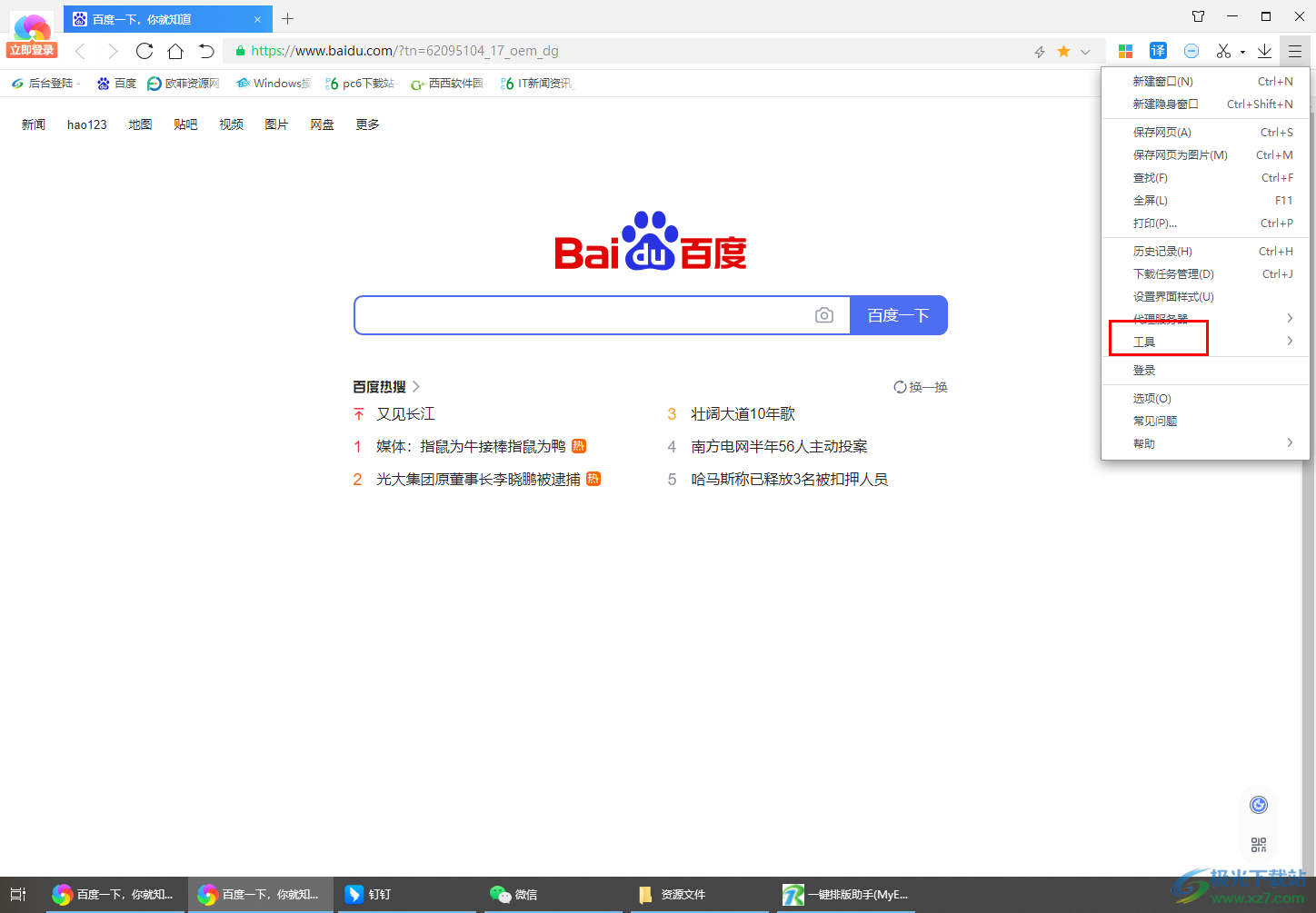Click the undo closed tab icon
Viewport: 1316px width, 913px height.
pos(206,51)
